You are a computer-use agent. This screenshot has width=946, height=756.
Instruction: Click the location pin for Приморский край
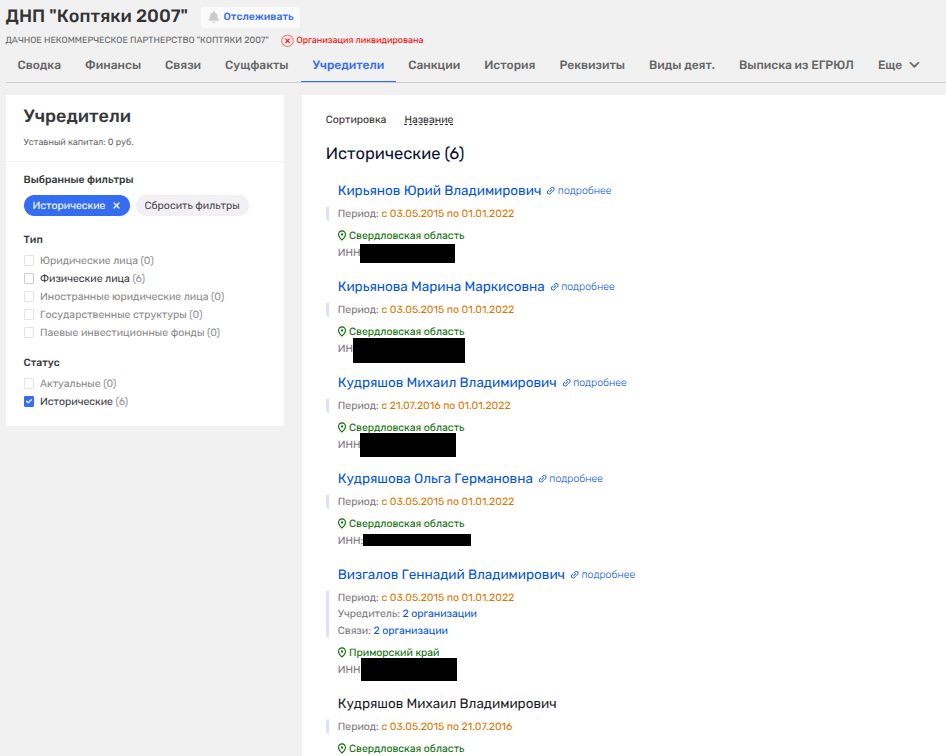pyautogui.click(x=342, y=652)
